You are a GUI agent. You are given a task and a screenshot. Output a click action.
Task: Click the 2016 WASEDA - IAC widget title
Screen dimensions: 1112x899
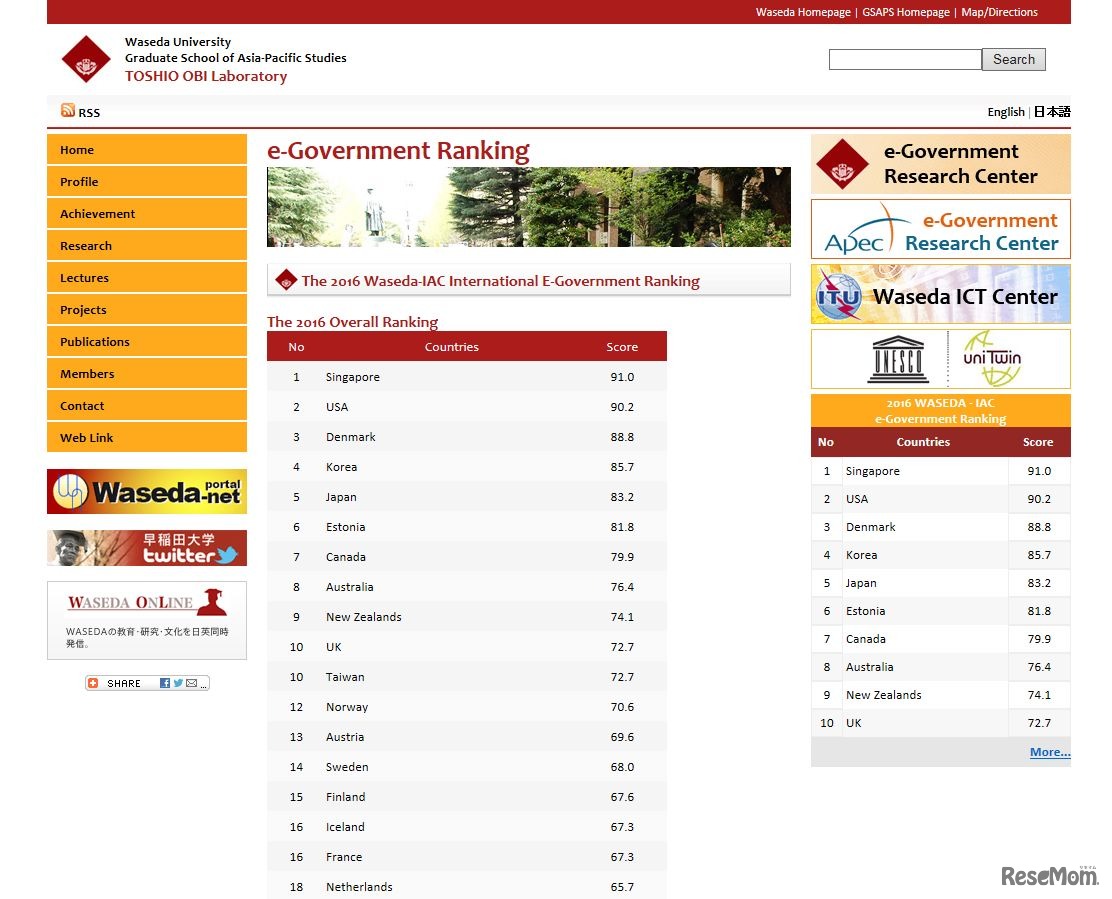[x=940, y=411]
